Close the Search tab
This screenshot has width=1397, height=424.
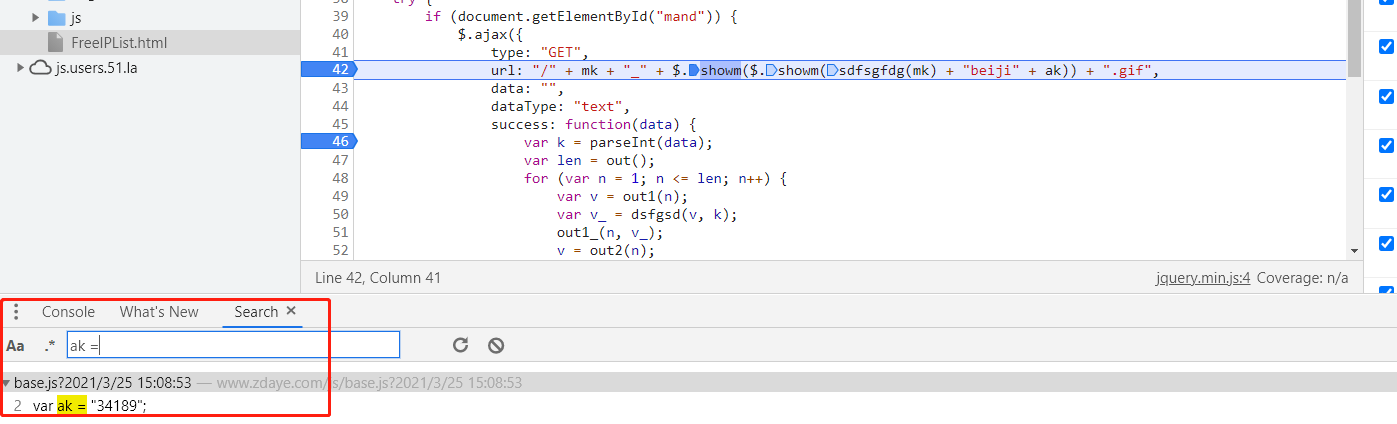[x=291, y=311]
